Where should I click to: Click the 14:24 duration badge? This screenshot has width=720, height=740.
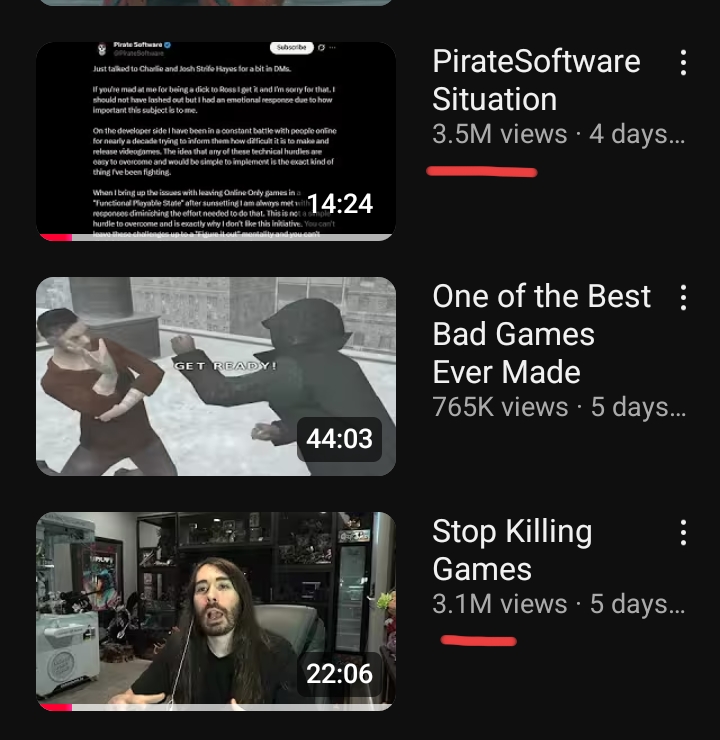(340, 204)
